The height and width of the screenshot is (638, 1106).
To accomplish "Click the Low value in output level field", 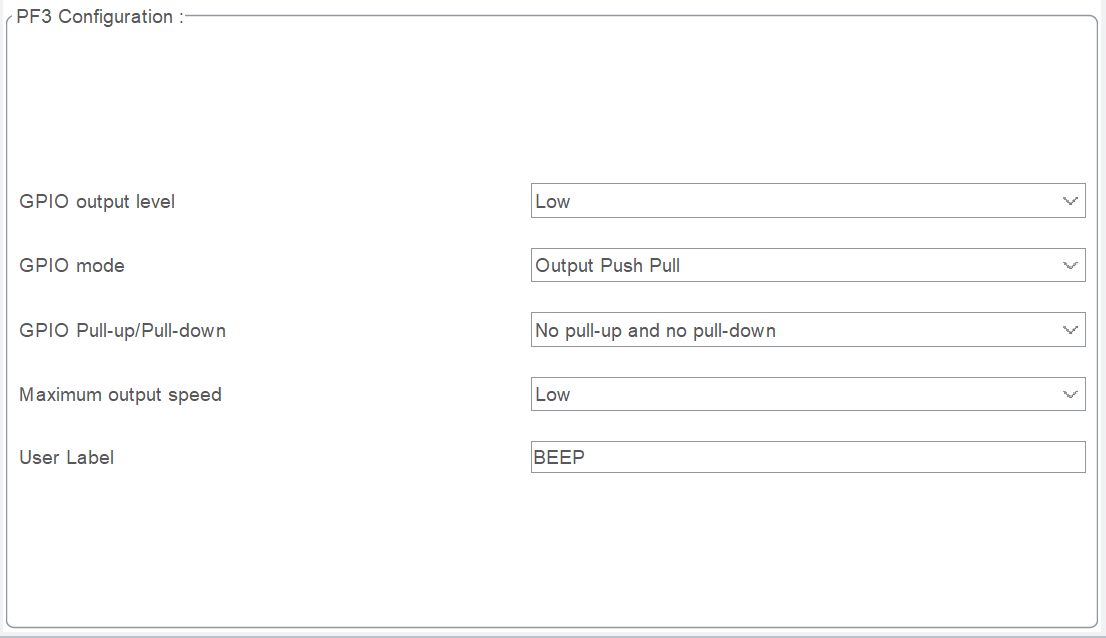I will click(552, 202).
